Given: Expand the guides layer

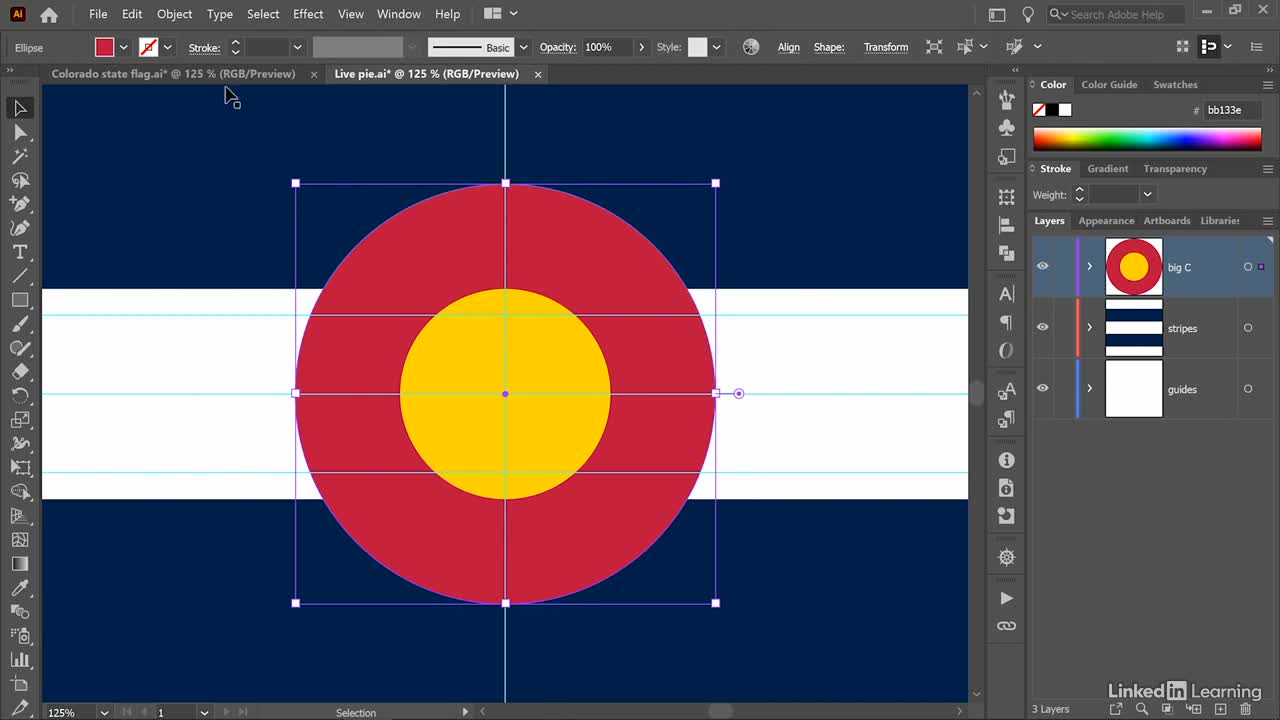Looking at the screenshot, I should pyautogui.click(x=1090, y=388).
